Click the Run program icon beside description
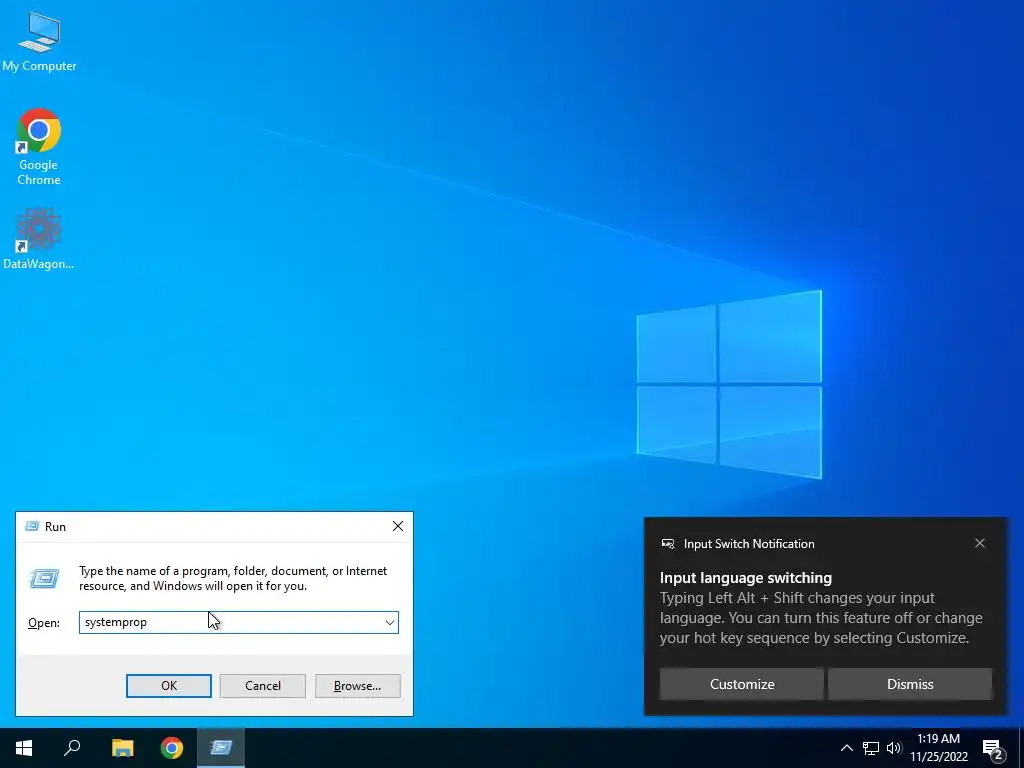1024x768 pixels. (x=44, y=579)
